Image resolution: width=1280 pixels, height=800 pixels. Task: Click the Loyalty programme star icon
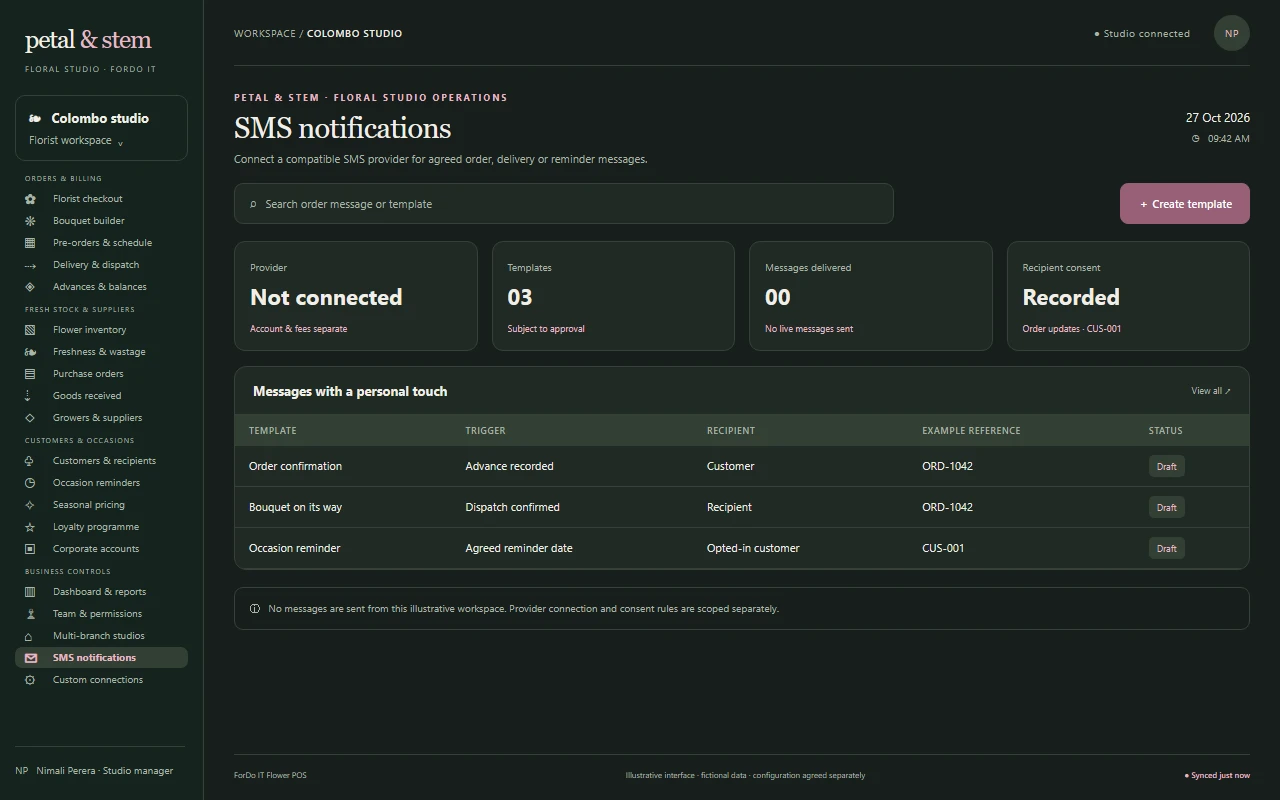[30, 527]
